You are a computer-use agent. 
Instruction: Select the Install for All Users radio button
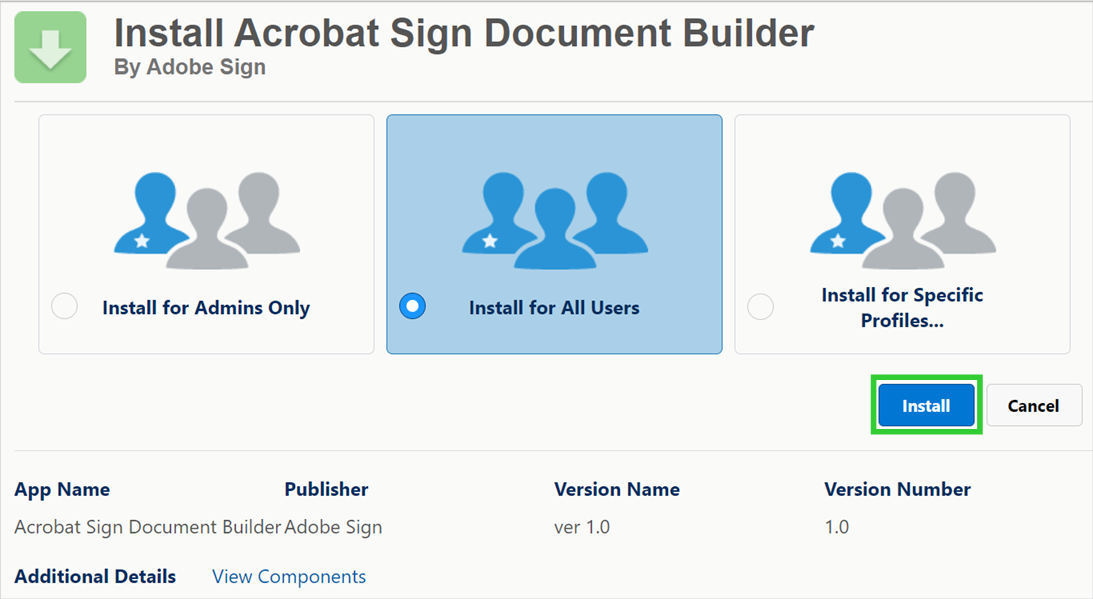pos(412,307)
